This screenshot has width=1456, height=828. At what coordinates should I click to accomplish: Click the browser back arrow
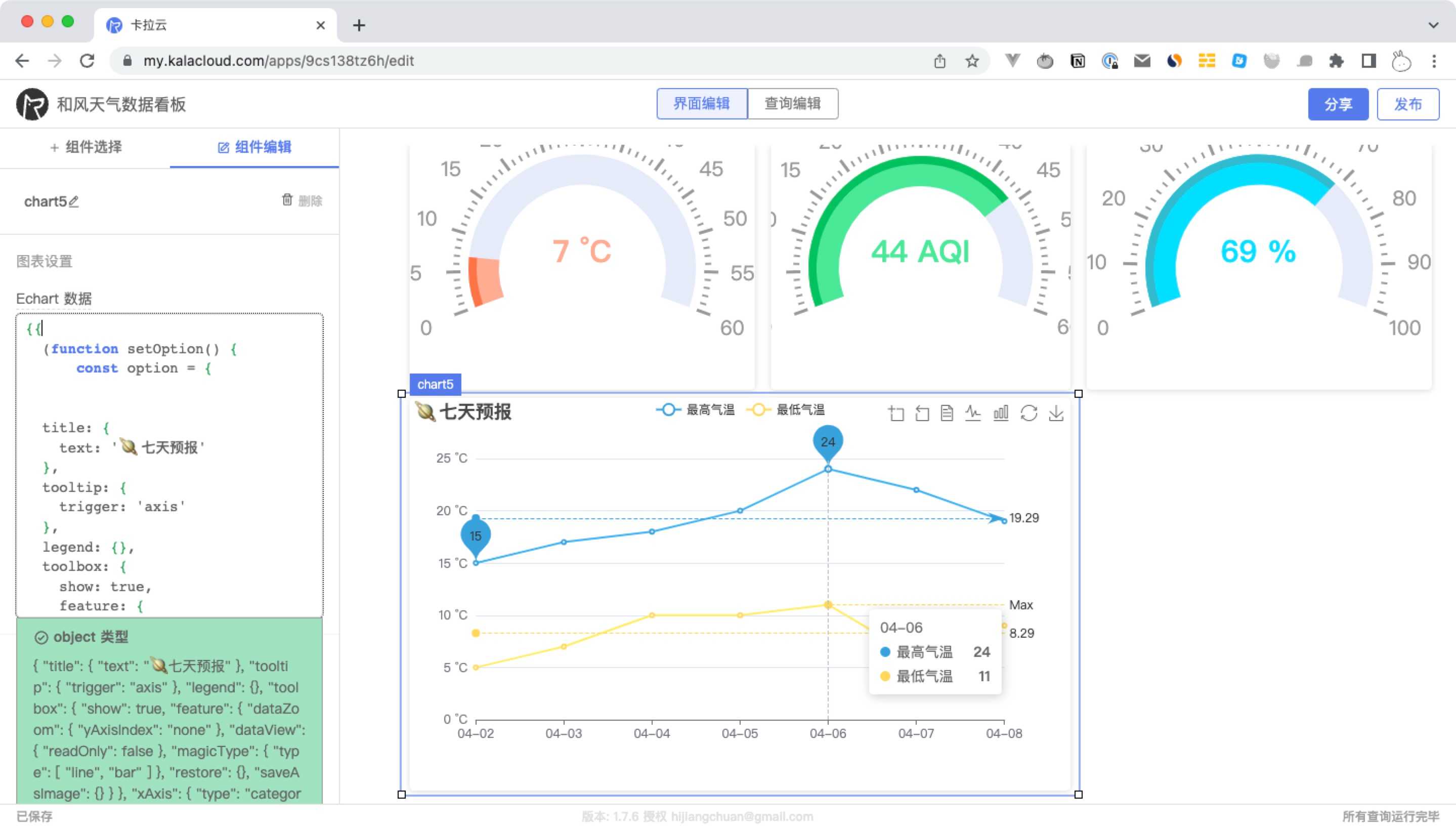pyautogui.click(x=22, y=61)
